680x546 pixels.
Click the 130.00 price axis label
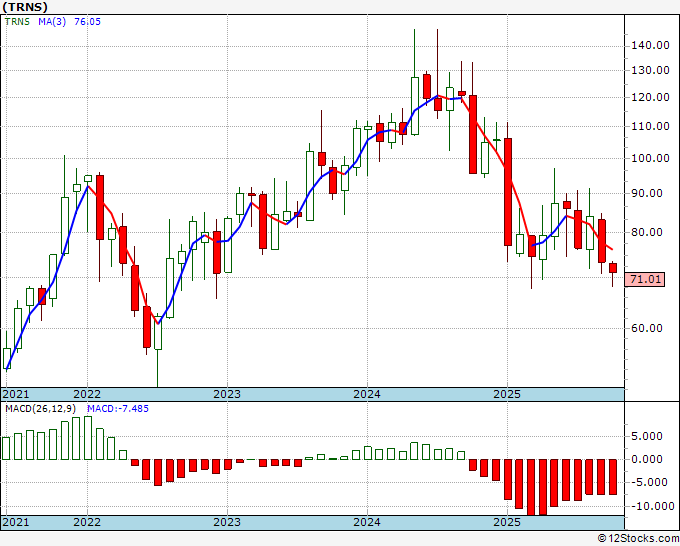pyautogui.click(x=650, y=70)
